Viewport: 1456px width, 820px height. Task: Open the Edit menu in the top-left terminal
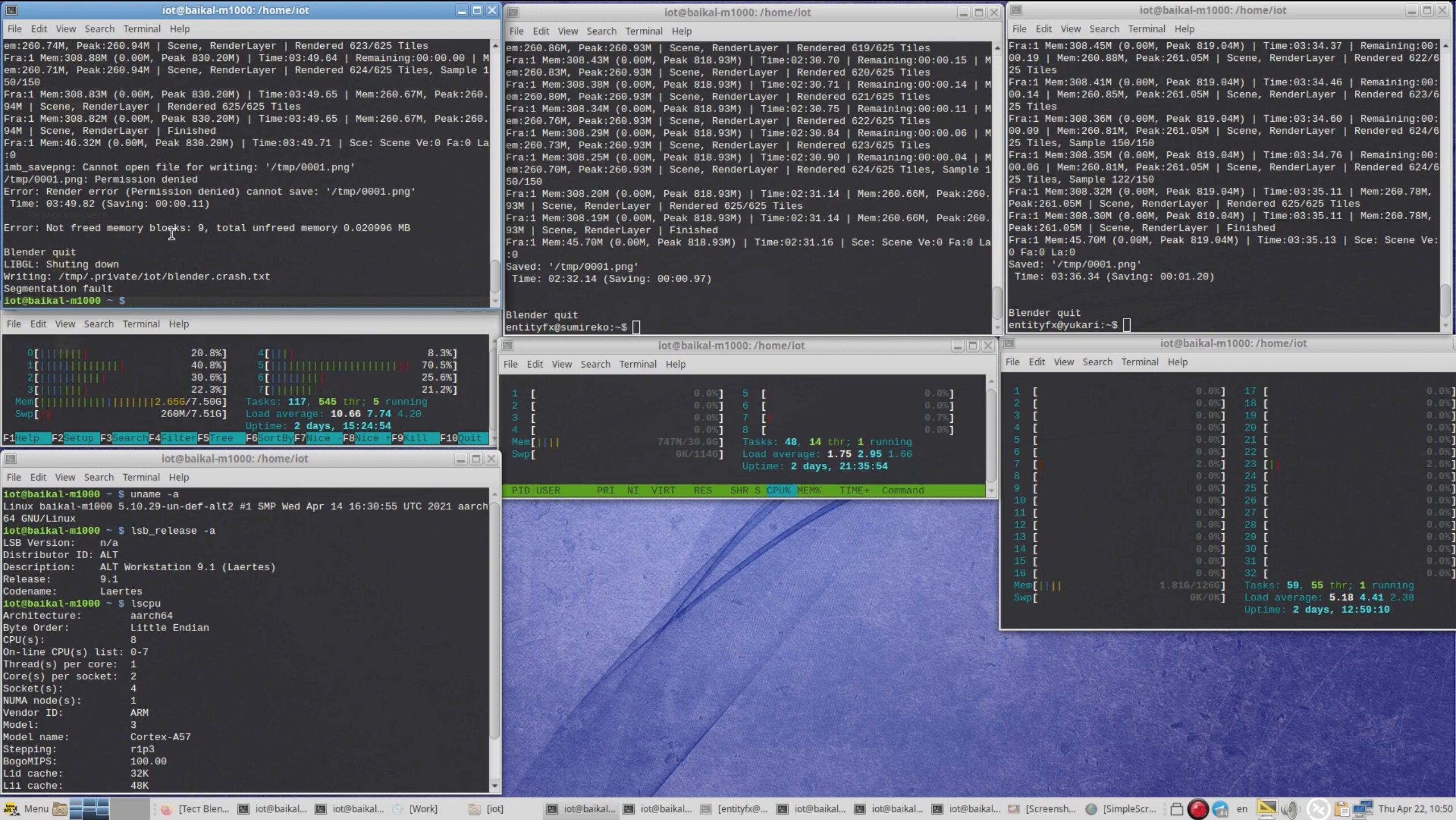click(x=39, y=28)
